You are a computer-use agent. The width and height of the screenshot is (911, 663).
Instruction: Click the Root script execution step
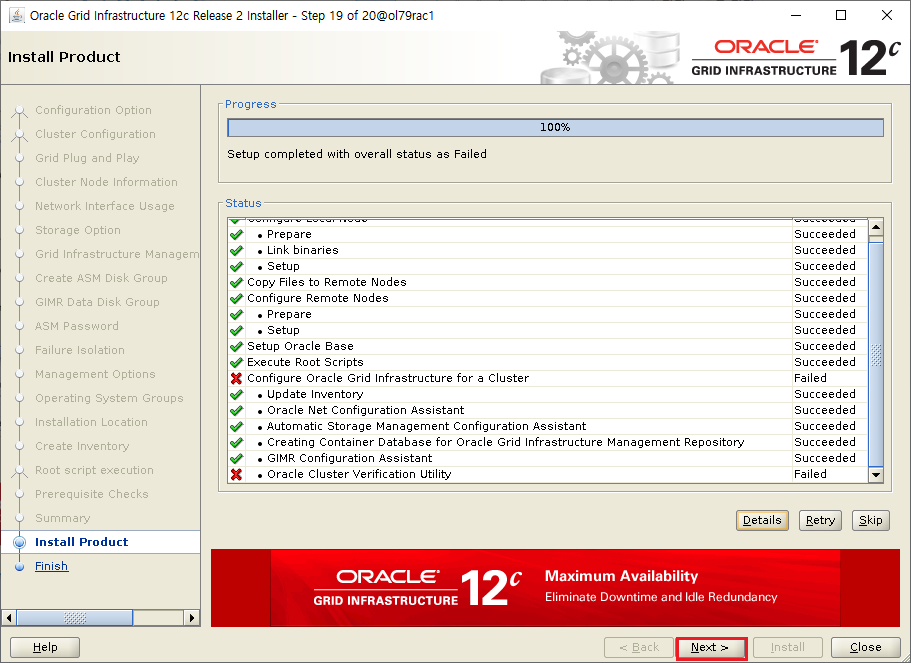(94, 470)
